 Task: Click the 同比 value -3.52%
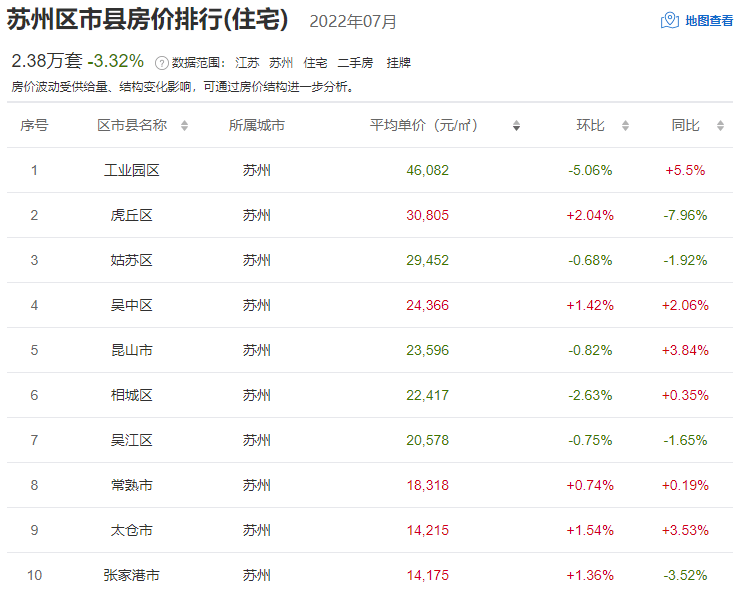[x=685, y=575]
